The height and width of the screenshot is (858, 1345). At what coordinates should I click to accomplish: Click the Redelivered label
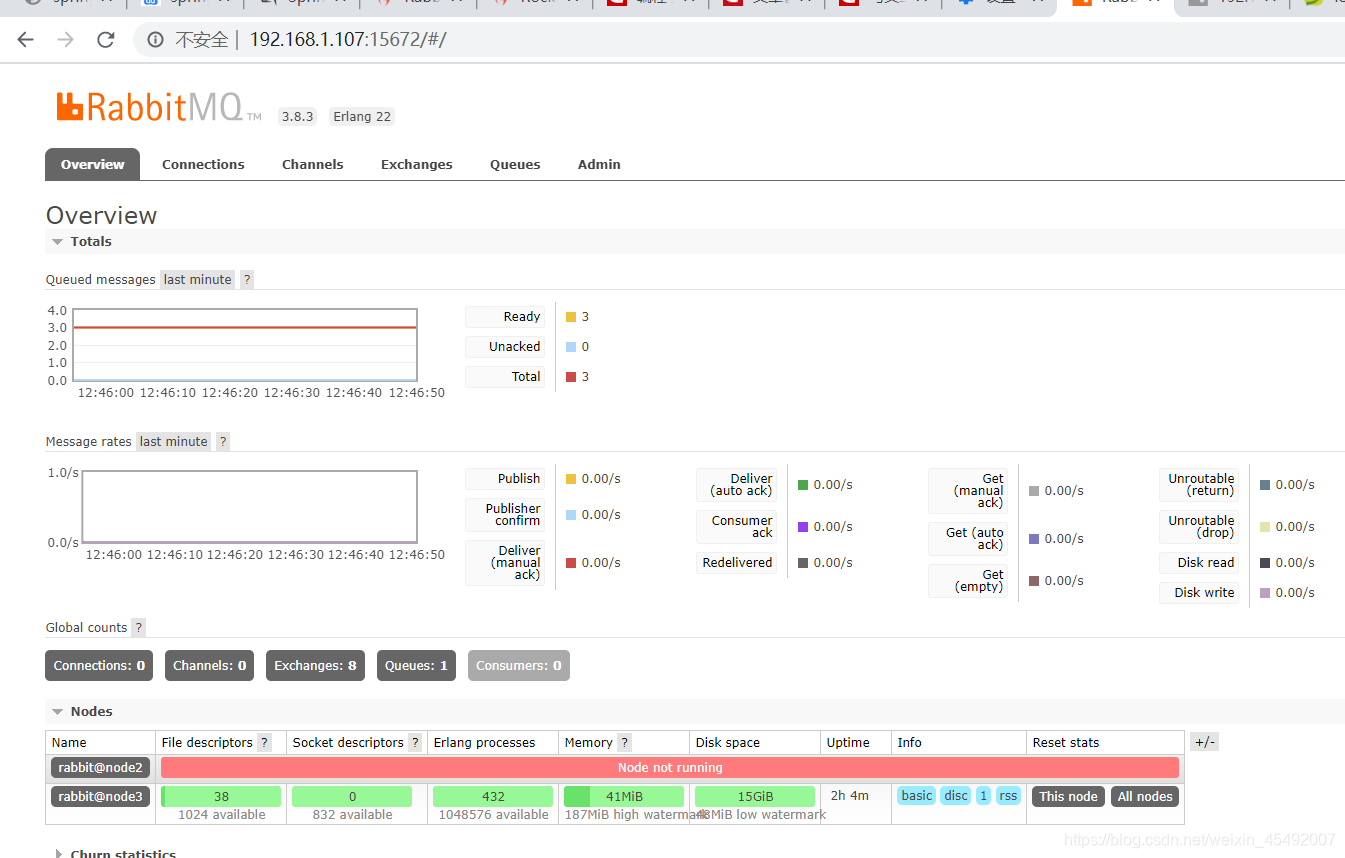tap(737, 563)
